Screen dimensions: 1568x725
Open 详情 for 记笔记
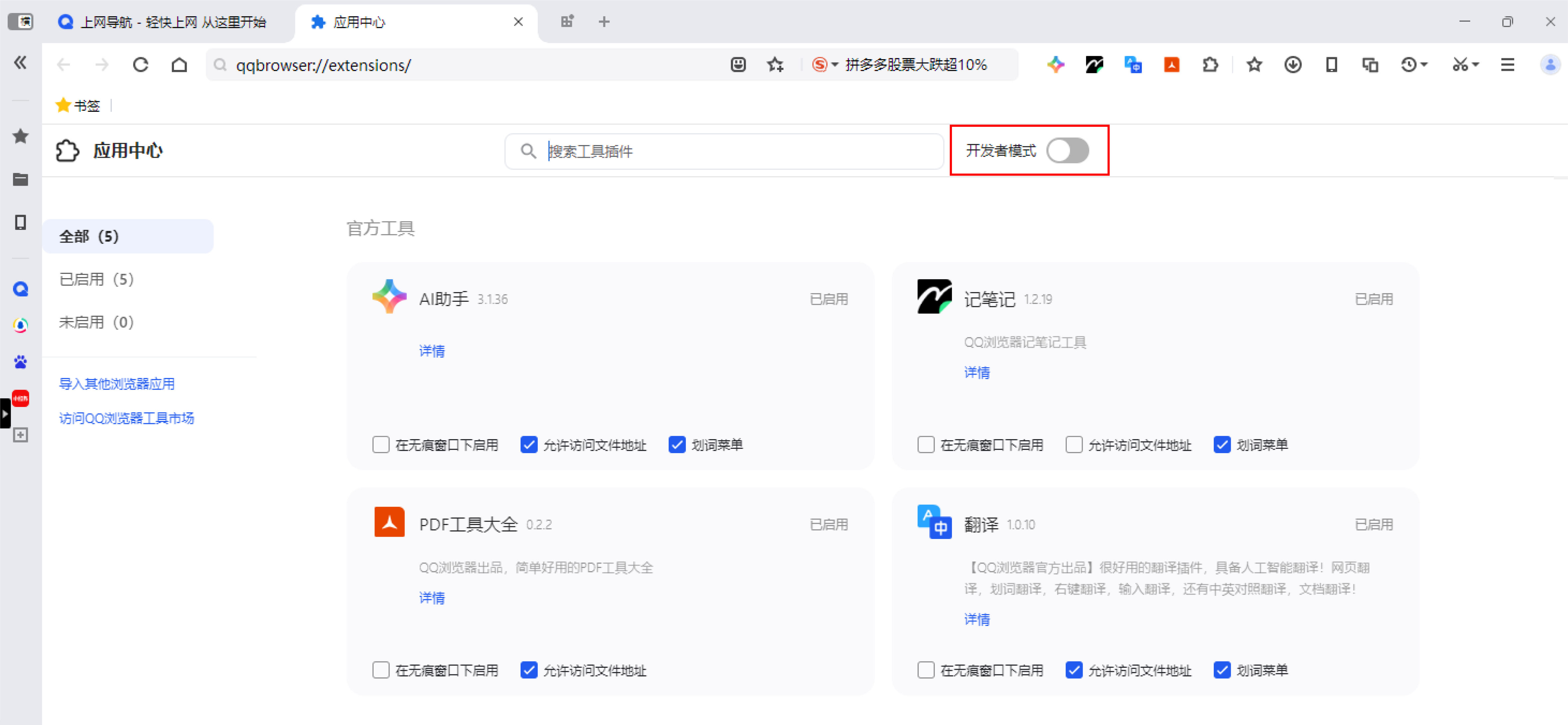point(977,373)
